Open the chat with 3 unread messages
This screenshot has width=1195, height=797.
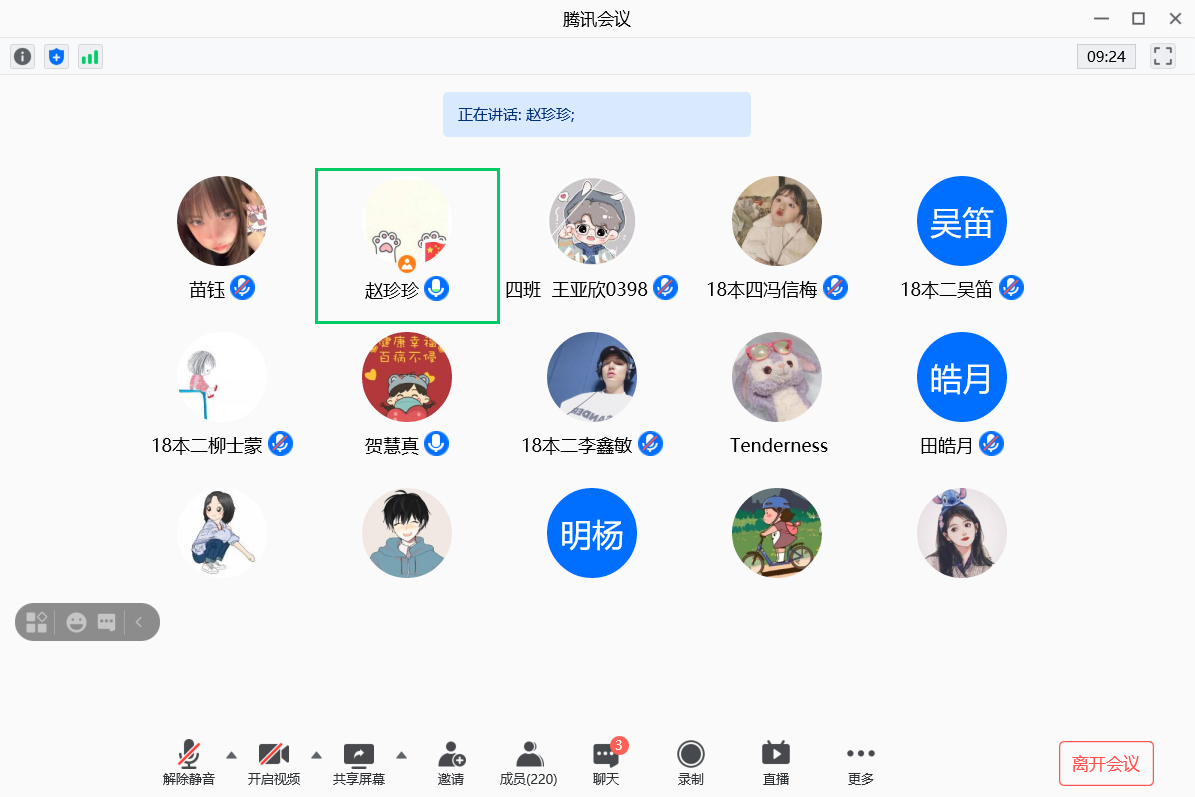(x=606, y=763)
